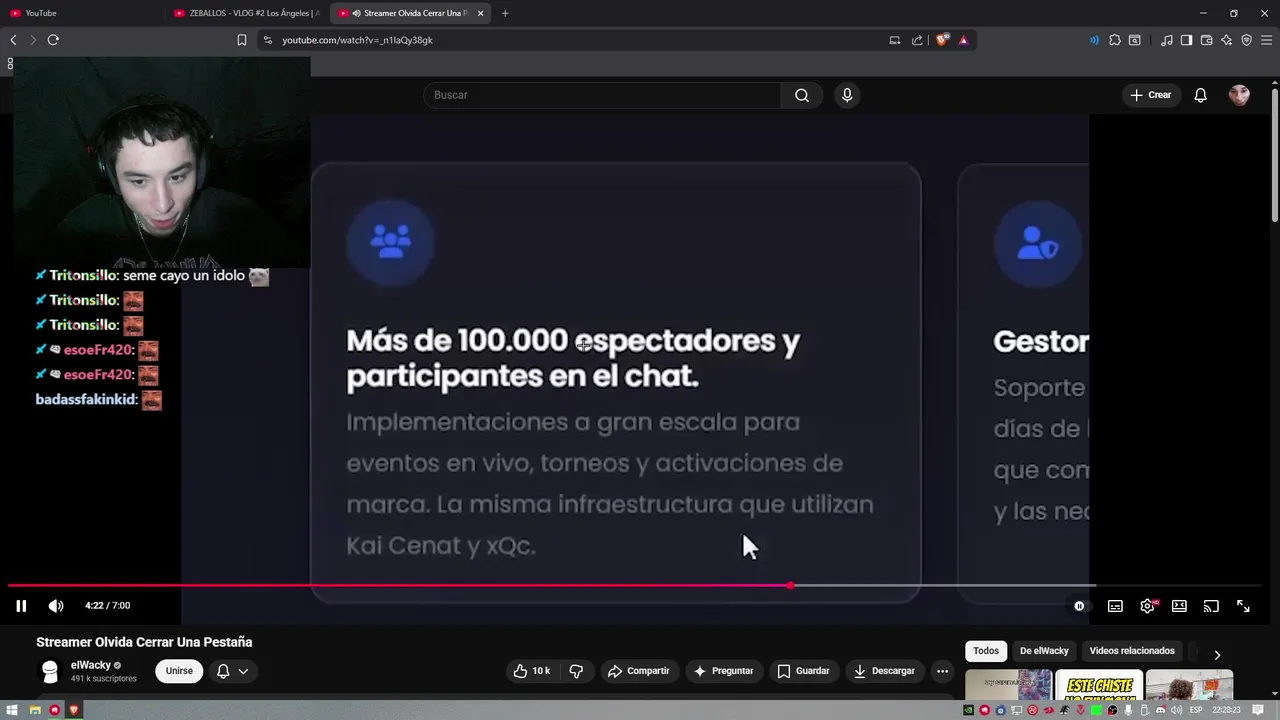Open the system volume tray icon

pos(1176,710)
